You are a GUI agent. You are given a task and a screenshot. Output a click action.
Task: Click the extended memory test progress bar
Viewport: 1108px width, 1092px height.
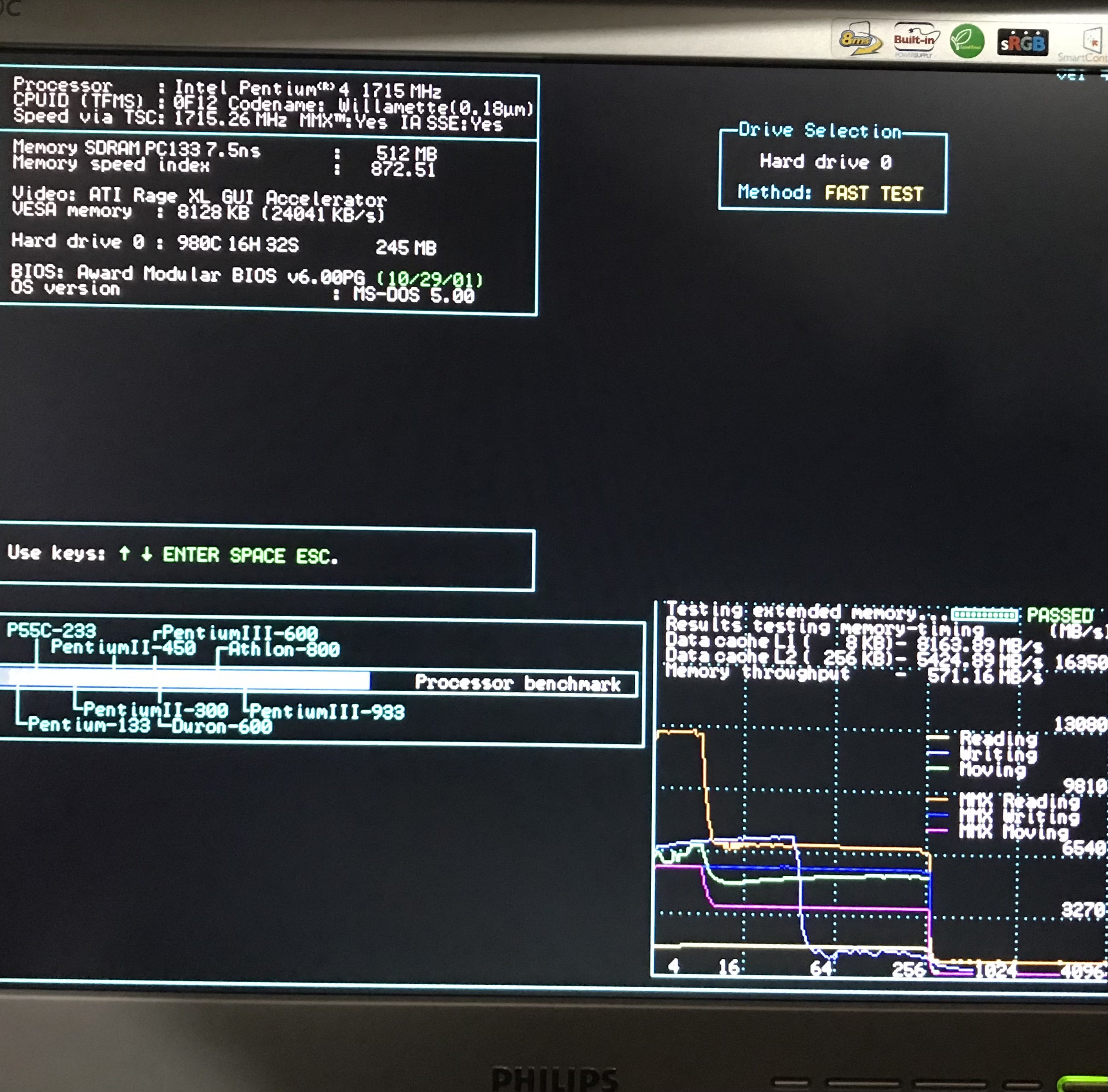[985, 615]
